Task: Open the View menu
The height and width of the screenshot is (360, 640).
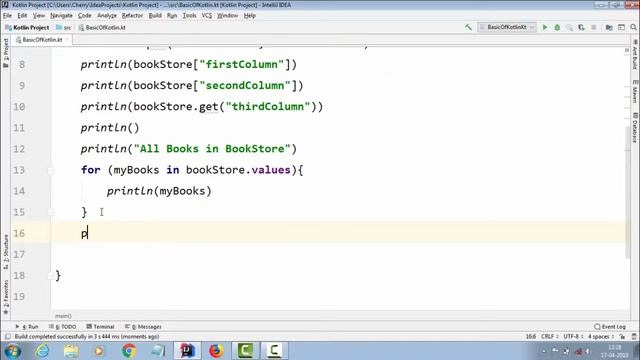Action: pyautogui.click(x=39, y=16)
